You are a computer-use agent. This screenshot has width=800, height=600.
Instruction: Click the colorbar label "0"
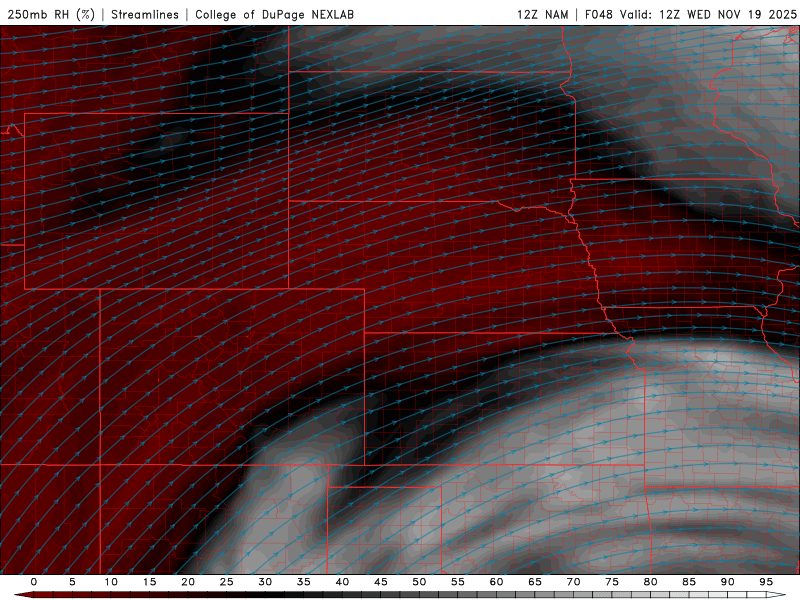coord(34,582)
